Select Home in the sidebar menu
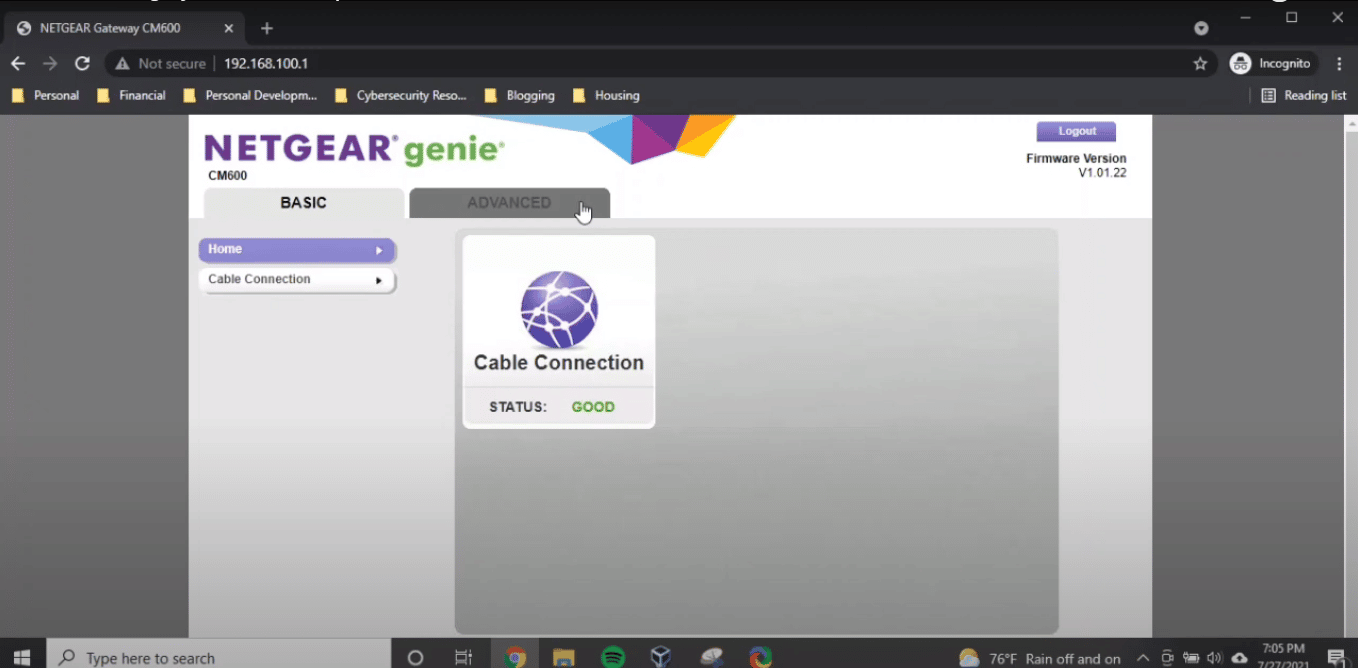The width and height of the screenshot is (1358, 668). point(296,250)
